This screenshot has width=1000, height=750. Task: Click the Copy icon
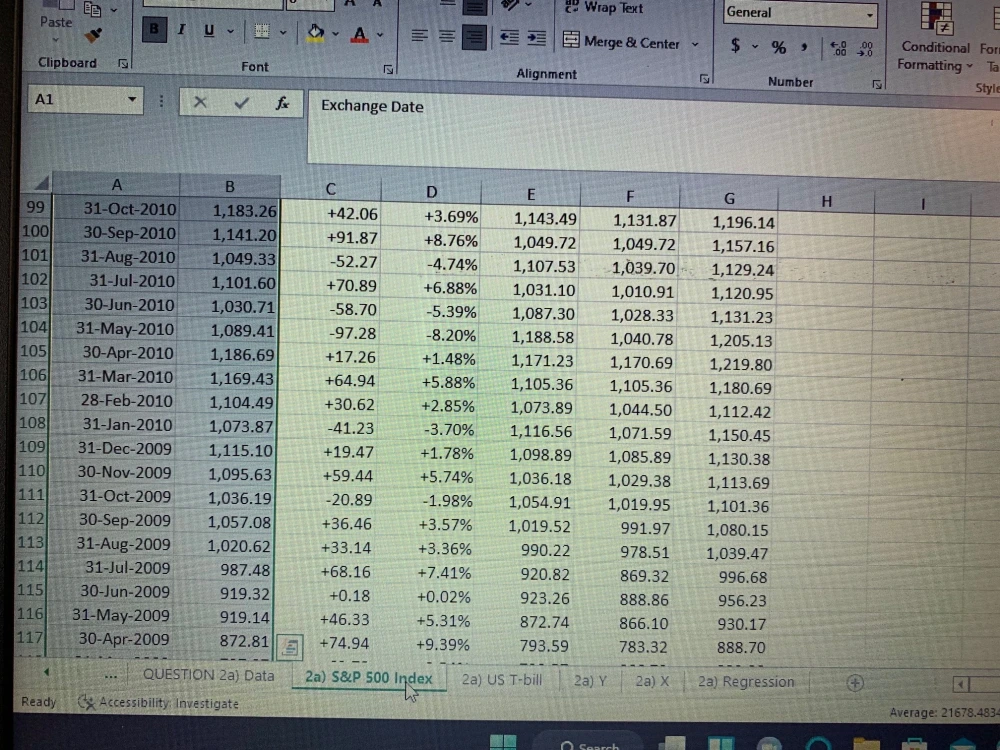[x=92, y=9]
